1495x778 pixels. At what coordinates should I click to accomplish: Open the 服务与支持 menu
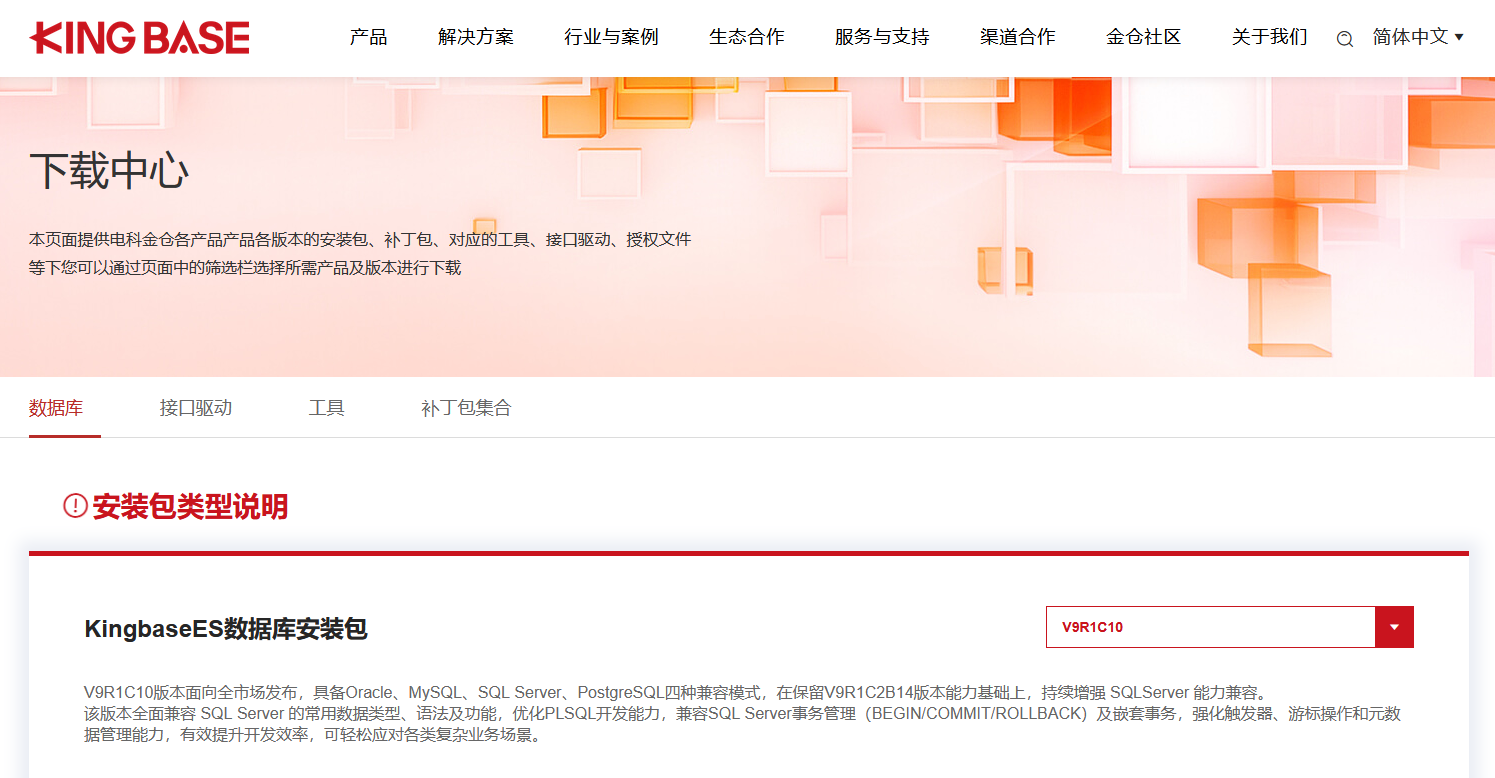coord(882,37)
